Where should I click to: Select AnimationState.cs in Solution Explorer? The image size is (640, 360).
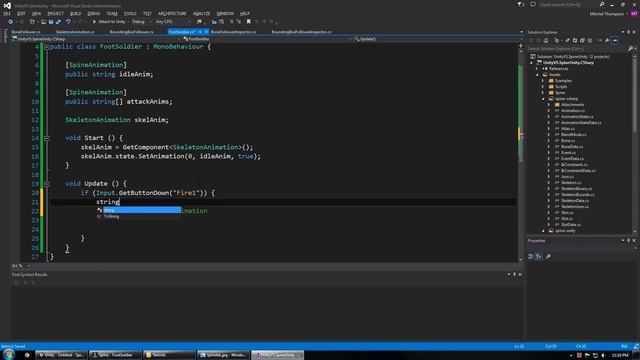[577, 117]
